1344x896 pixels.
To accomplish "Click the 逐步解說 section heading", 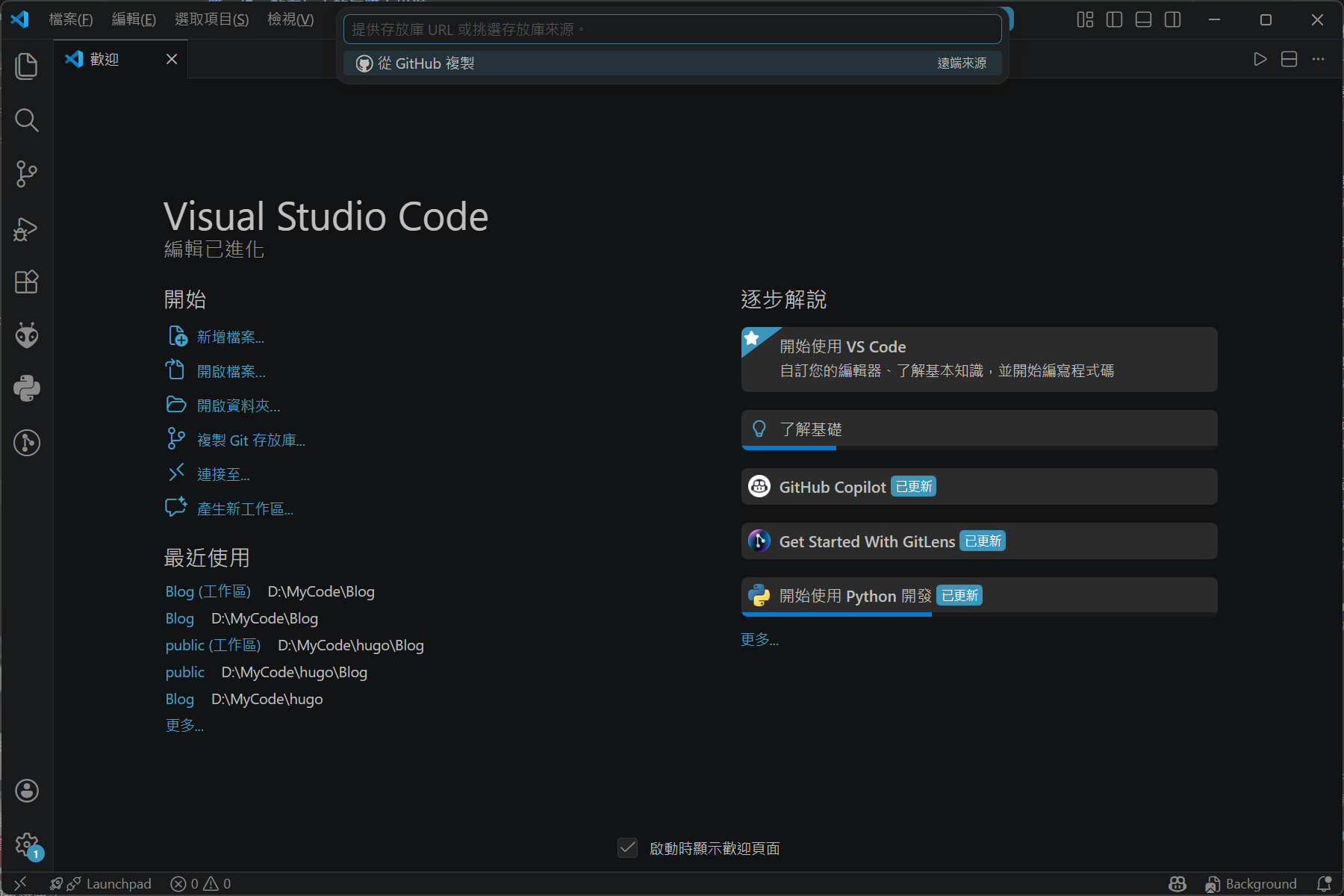I will tap(783, 299).
